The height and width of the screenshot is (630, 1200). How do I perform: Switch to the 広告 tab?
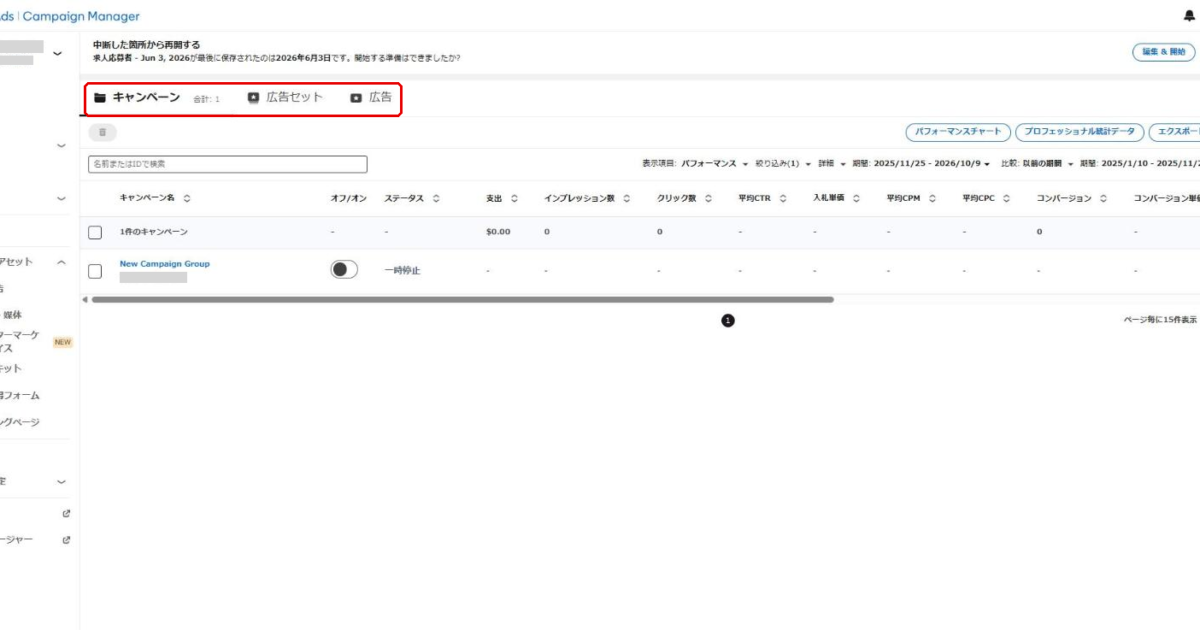coord(371,98)
